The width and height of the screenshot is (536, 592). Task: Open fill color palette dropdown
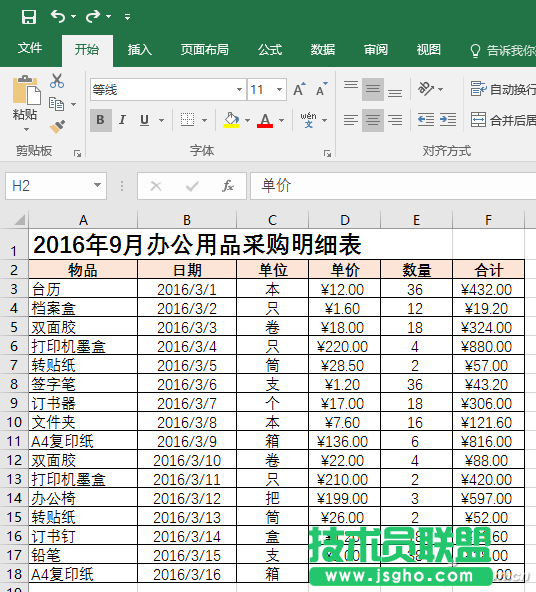pyautogui.click(x=248, y=120)
